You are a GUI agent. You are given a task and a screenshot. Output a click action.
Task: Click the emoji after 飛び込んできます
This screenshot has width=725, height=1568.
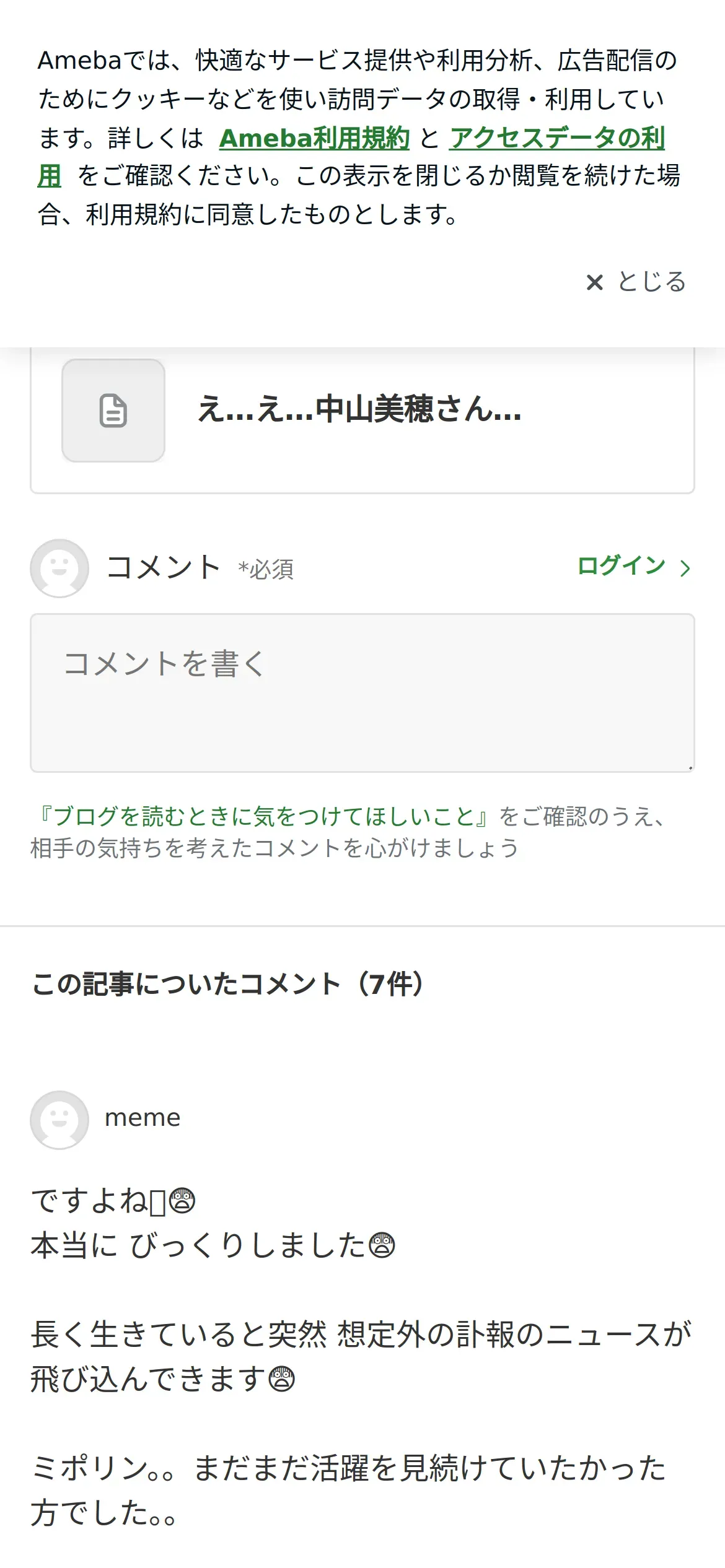click(x=281, y=1379)
